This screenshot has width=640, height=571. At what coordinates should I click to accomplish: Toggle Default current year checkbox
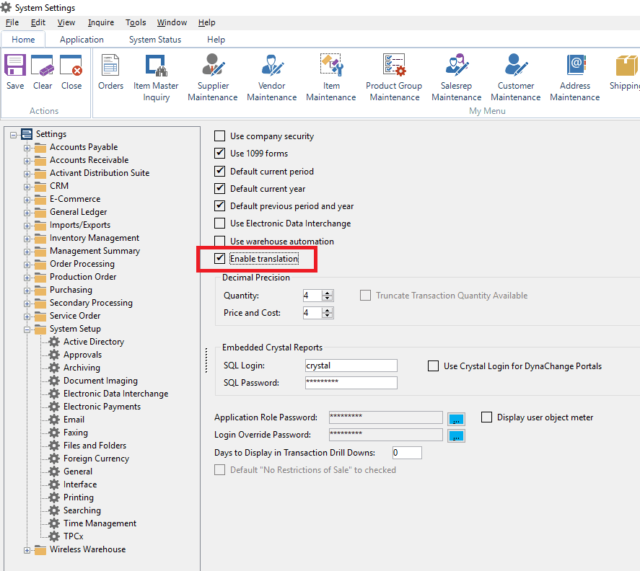point(220,188)
